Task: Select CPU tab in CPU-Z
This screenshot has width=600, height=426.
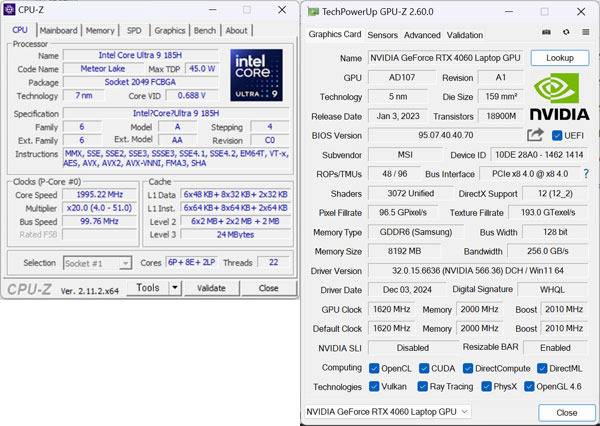Action: 20,30
